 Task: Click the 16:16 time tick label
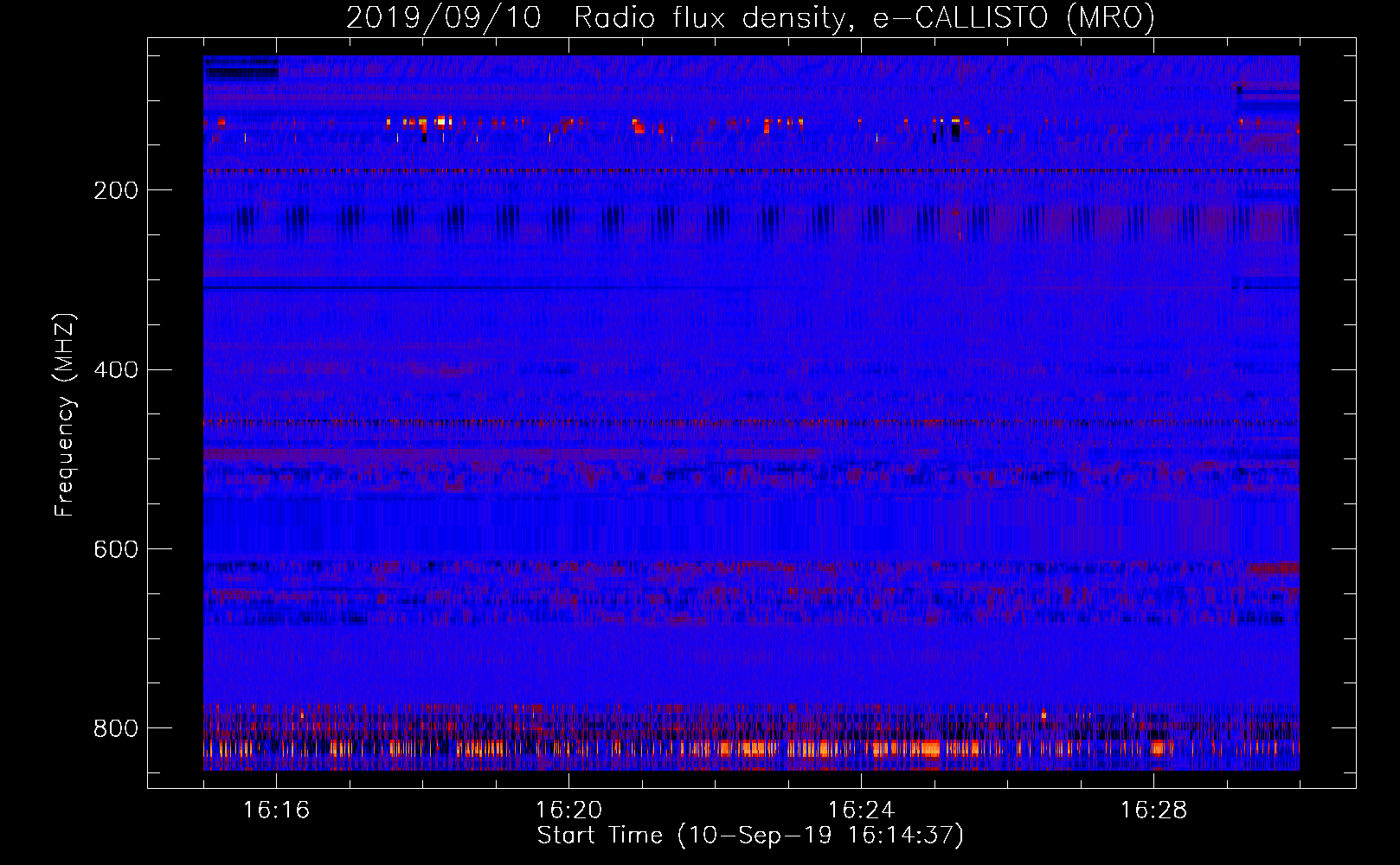pos(276,811)
